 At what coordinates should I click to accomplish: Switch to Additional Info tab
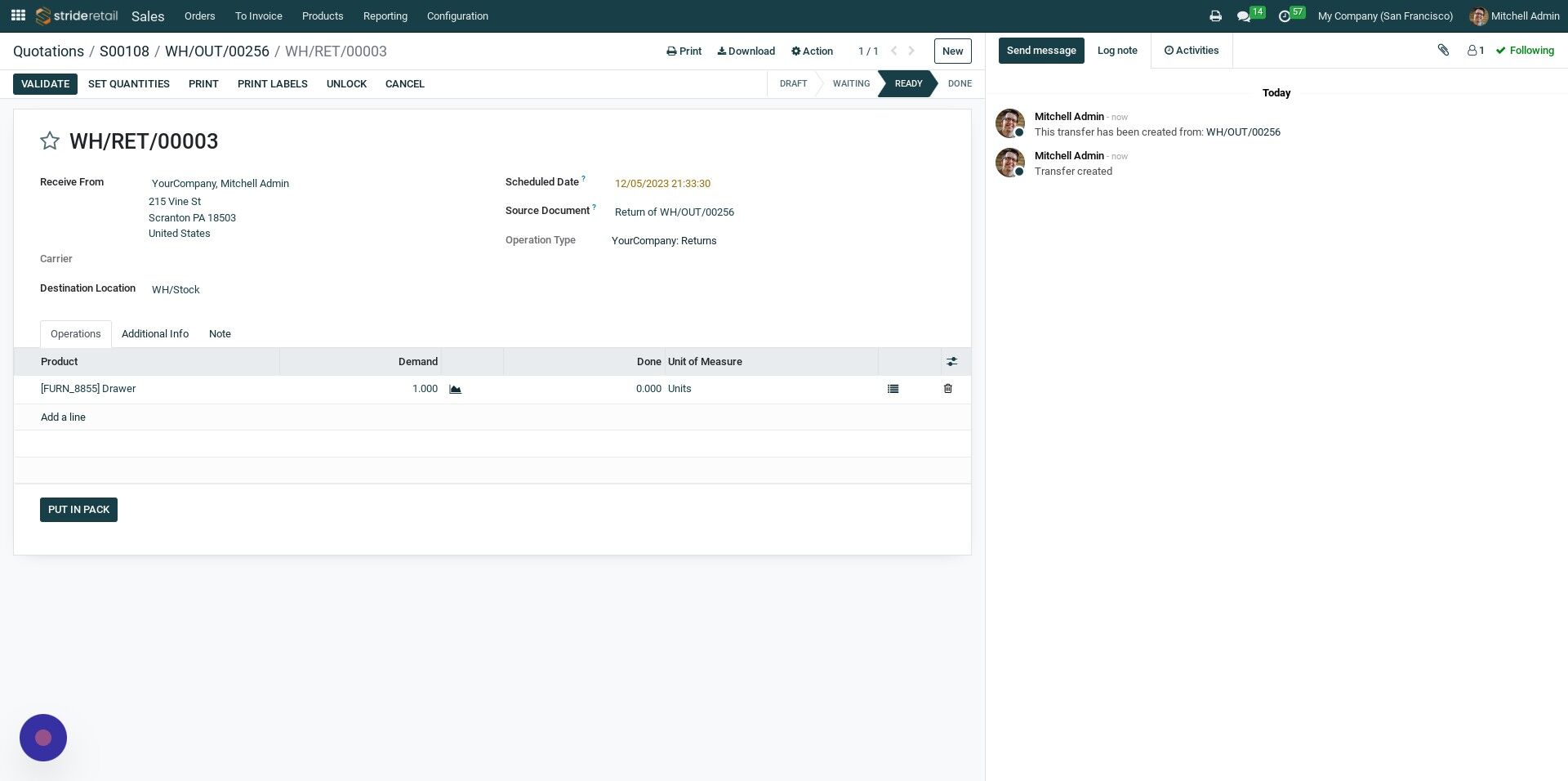pyautogui.click(x=155, y=334)
